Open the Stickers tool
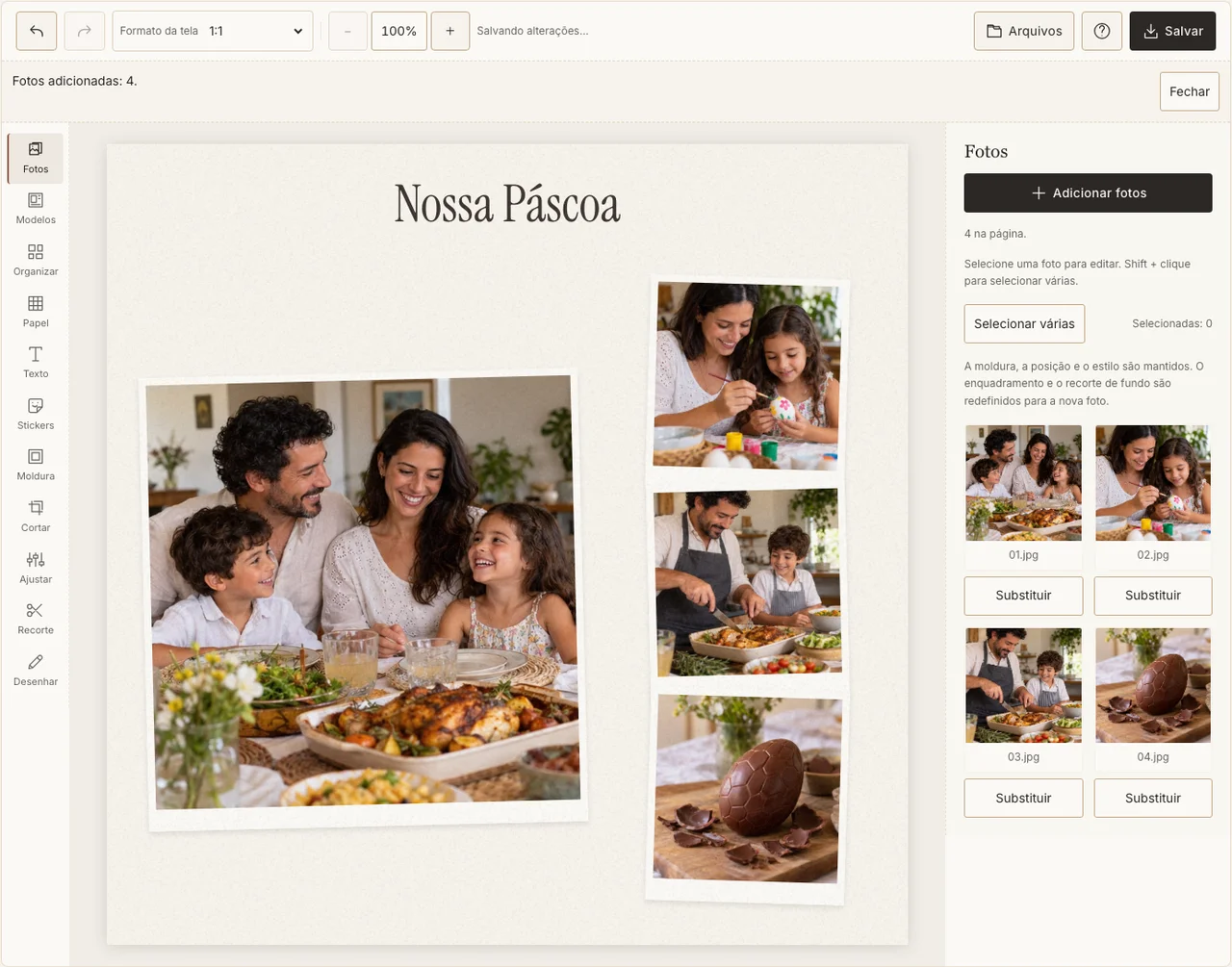 pos(36,415)
